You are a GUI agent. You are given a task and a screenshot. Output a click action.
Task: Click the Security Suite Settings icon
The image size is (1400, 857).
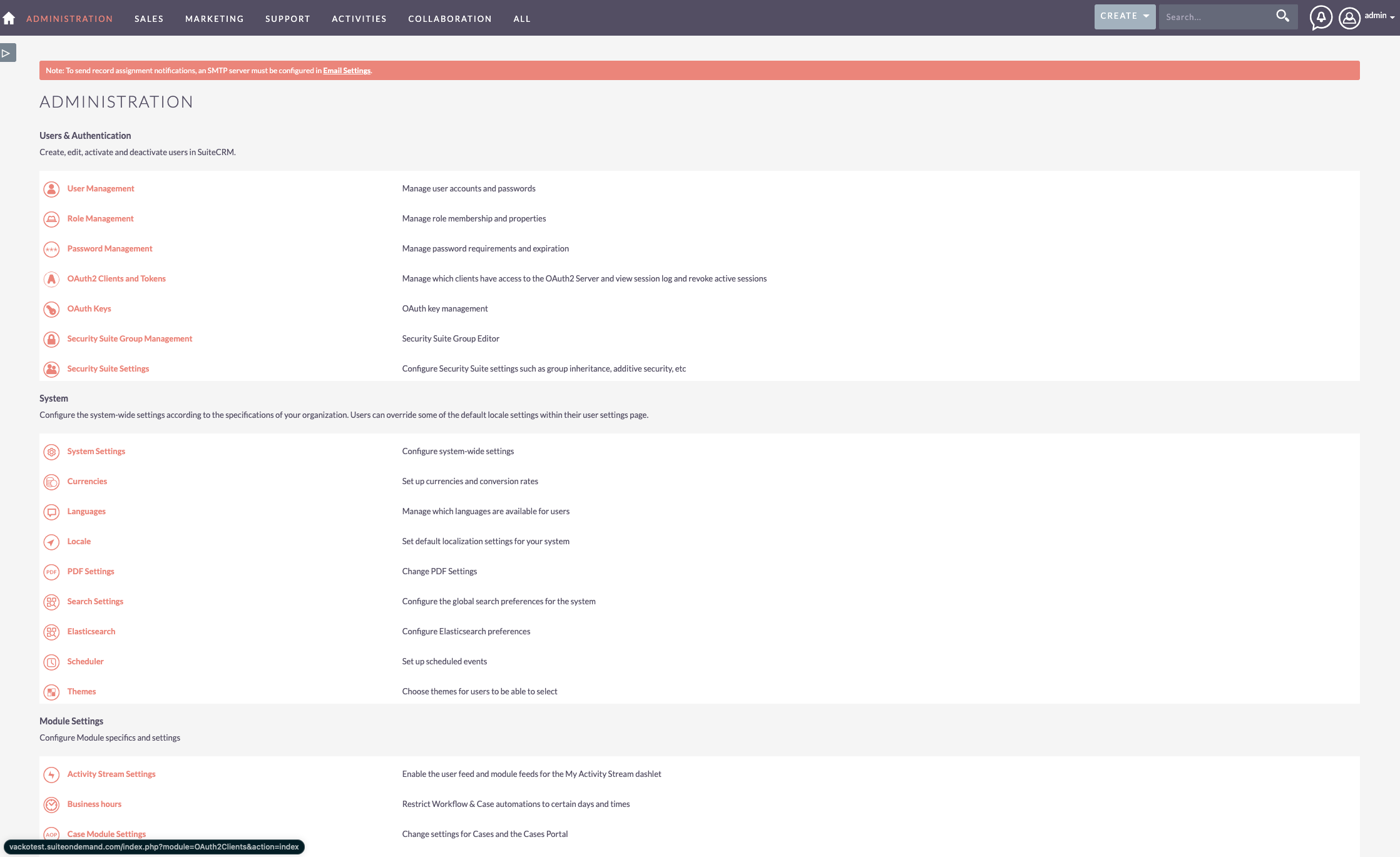pos(51,369)
